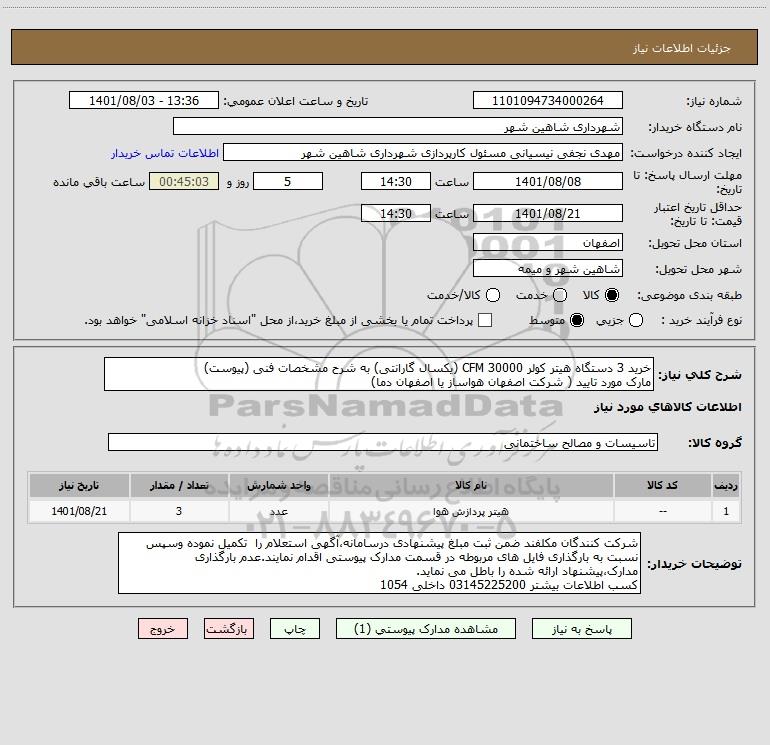Click the buyer name field شهرداری شاهین شهر
The width and height of the screenshot is (770, 745).
[398, 127]
